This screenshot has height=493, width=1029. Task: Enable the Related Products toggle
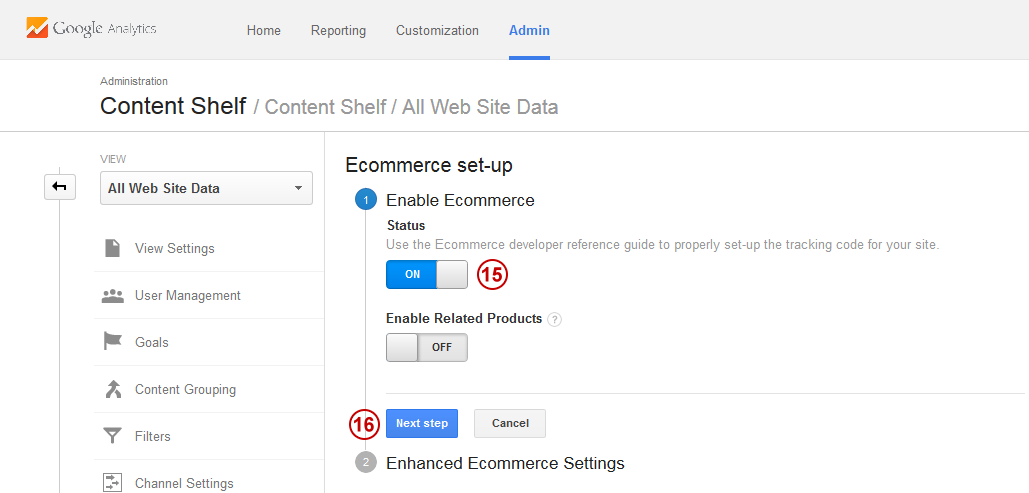[427, 348]
